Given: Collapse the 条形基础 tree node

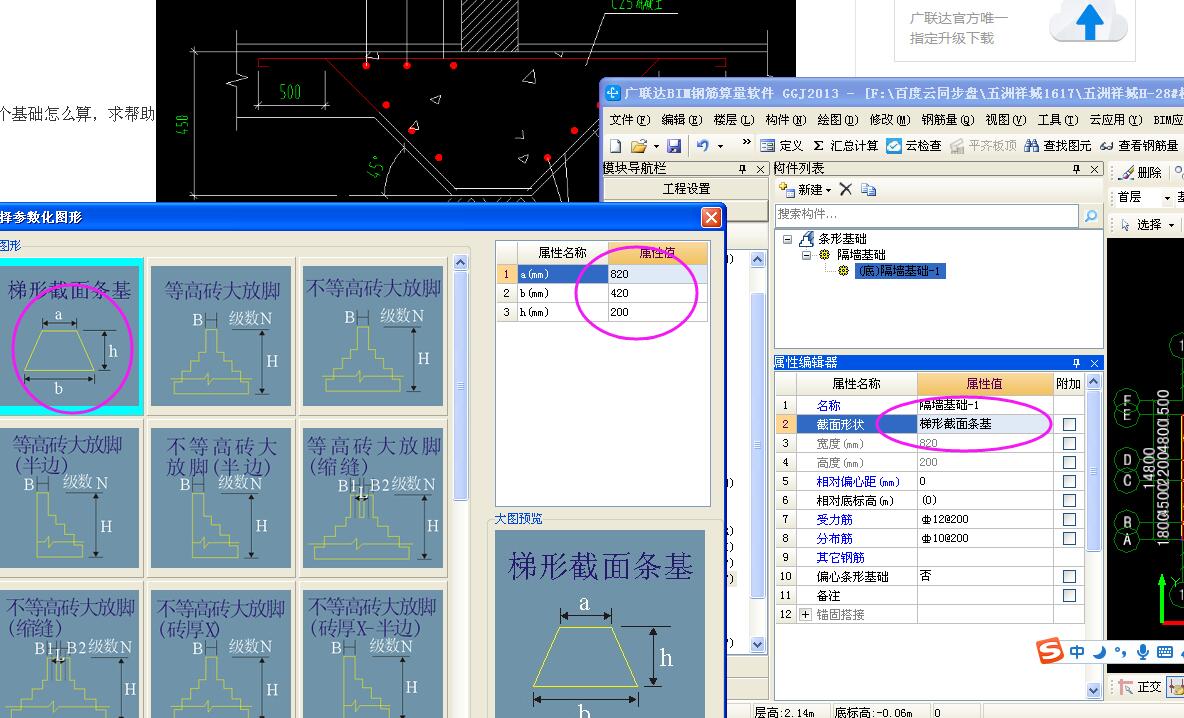Looking at the screenshot, I should [788, 239].
